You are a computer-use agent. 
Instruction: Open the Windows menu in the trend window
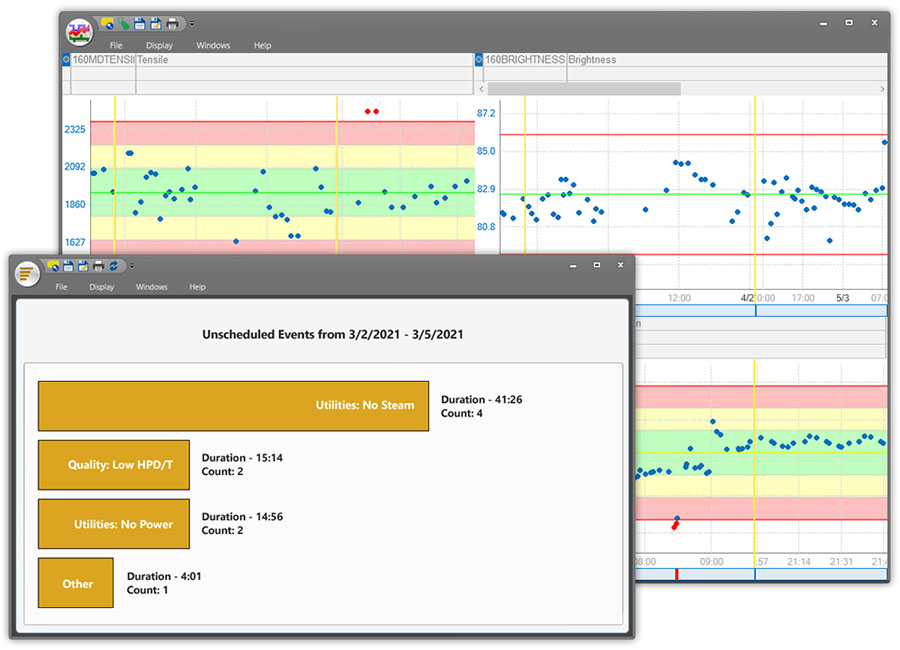[x=213, y=45]
